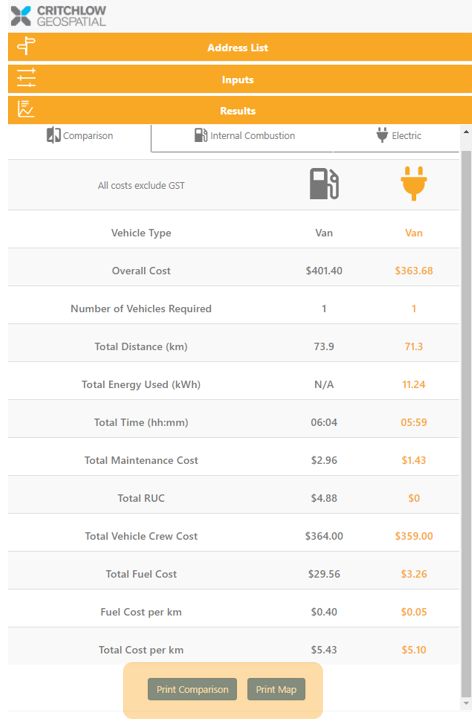Click the Print Comparison button
This screenshot has height=723, width=472.
click(192, 689)
